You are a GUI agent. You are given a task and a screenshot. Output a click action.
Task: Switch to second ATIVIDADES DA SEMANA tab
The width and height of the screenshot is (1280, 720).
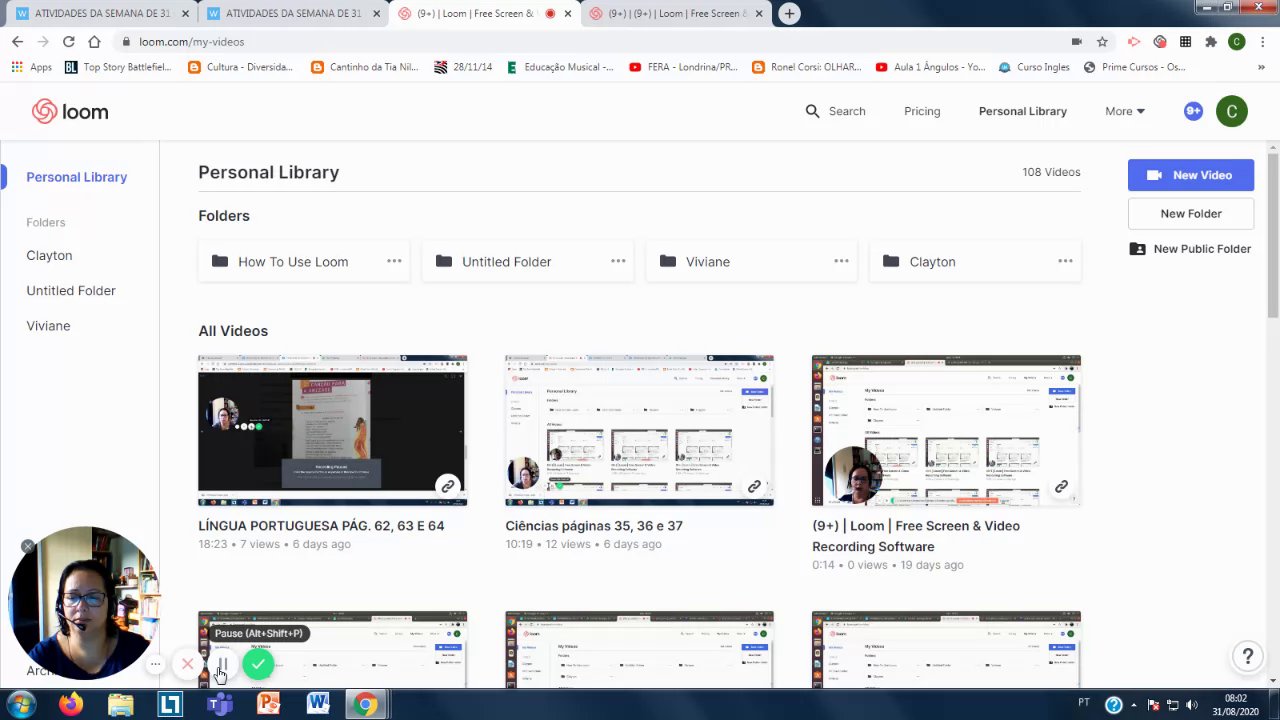point(292,14)
